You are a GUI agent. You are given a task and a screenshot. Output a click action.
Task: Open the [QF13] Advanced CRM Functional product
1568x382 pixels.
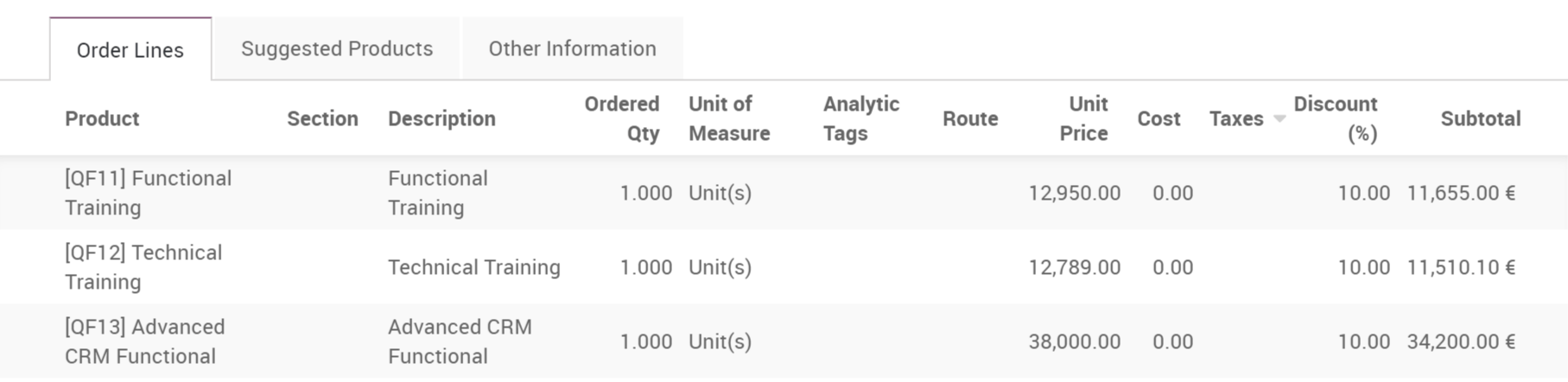(x=144, y=341)
